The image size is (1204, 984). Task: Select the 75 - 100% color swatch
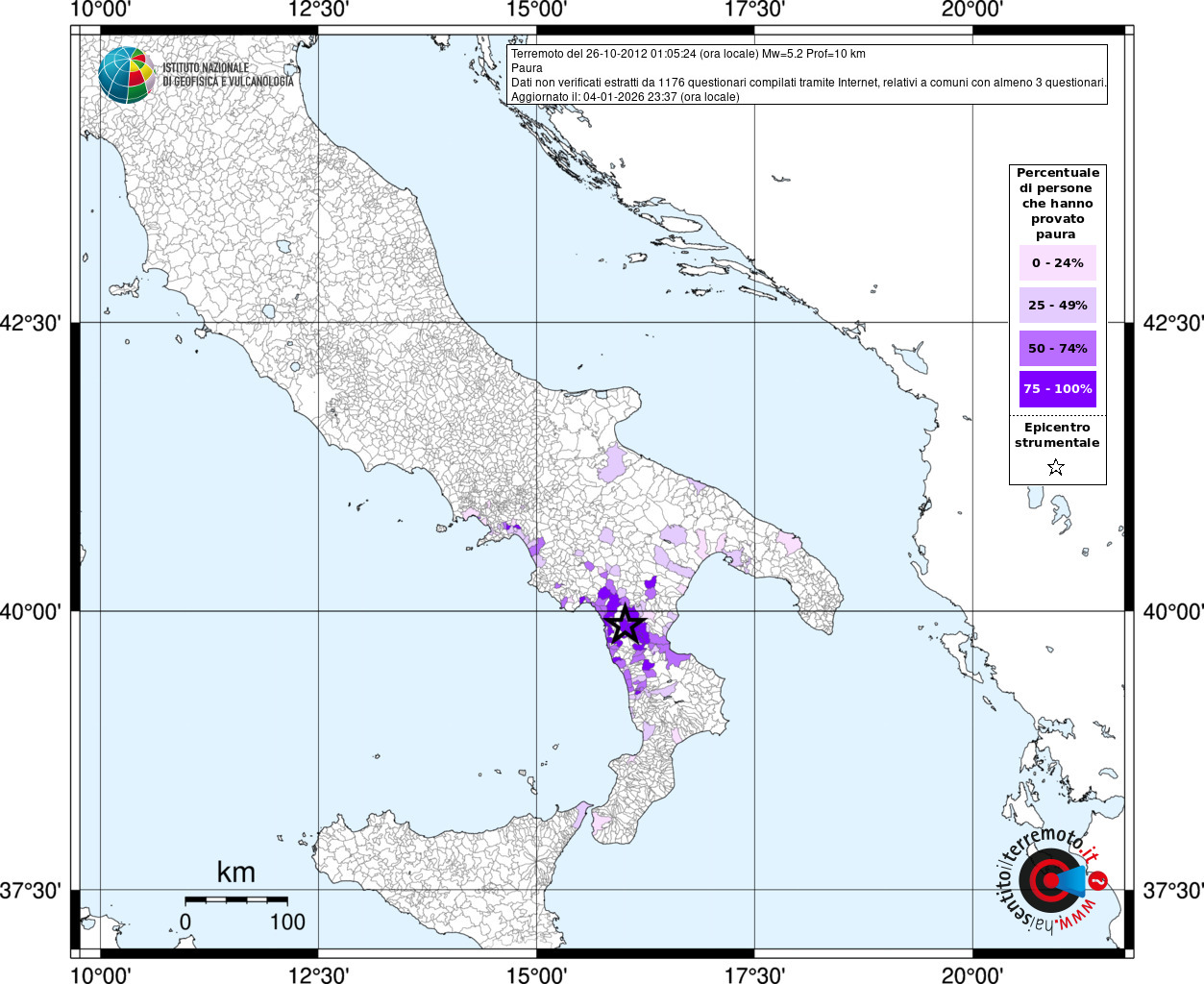click(1057, 389)
